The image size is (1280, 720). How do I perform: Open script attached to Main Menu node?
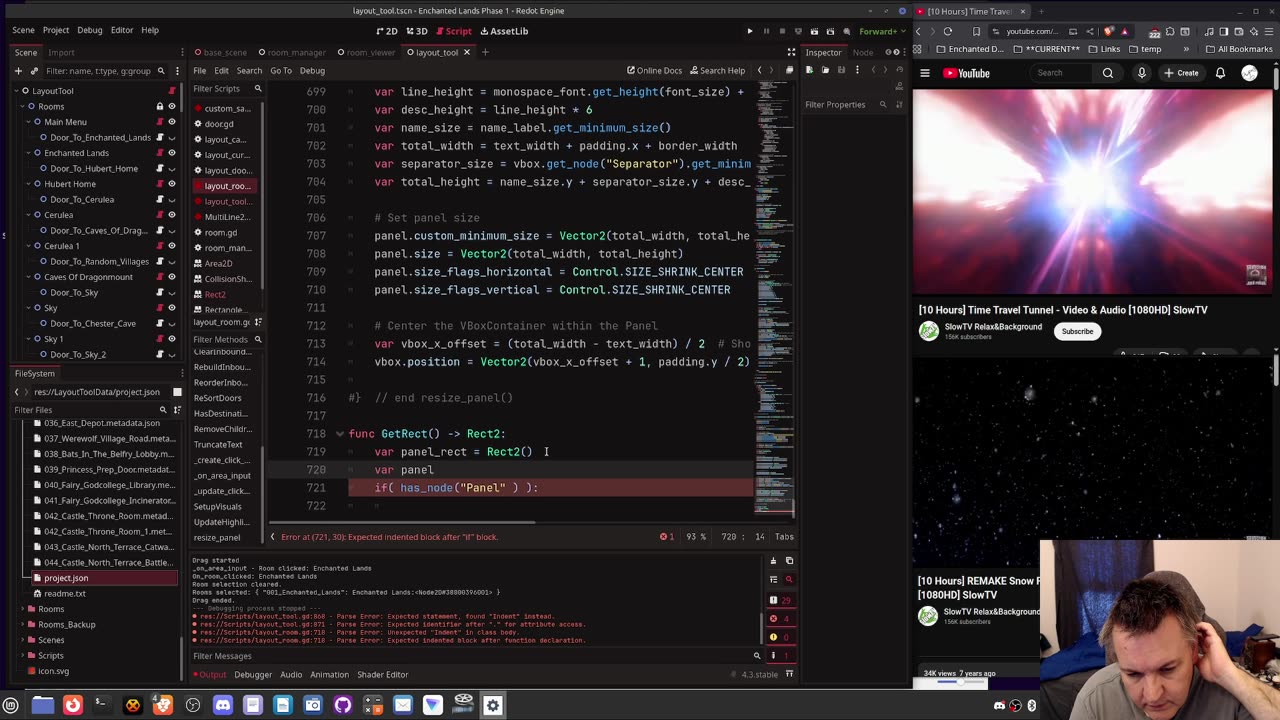click(x=159, y=122)
